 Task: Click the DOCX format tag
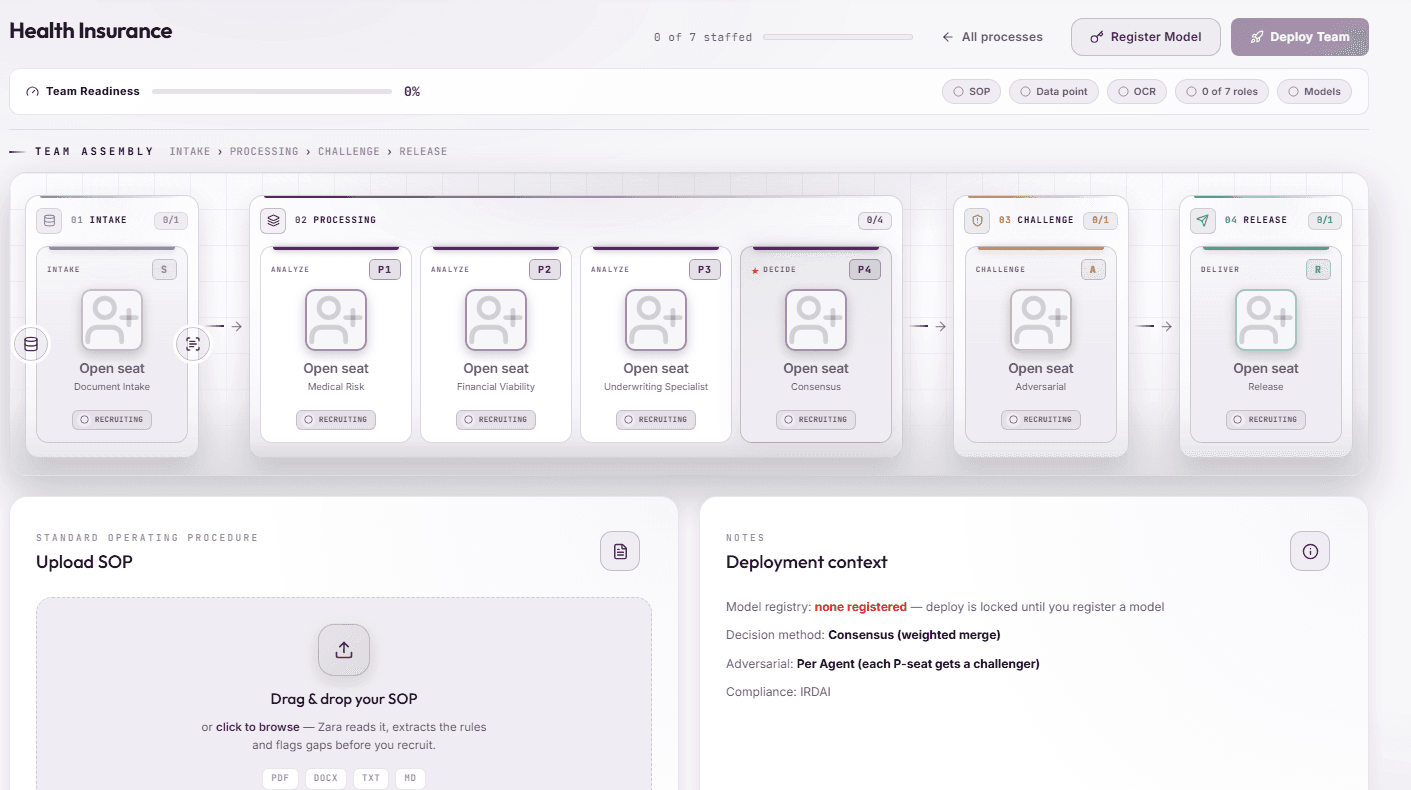(326, 778)
